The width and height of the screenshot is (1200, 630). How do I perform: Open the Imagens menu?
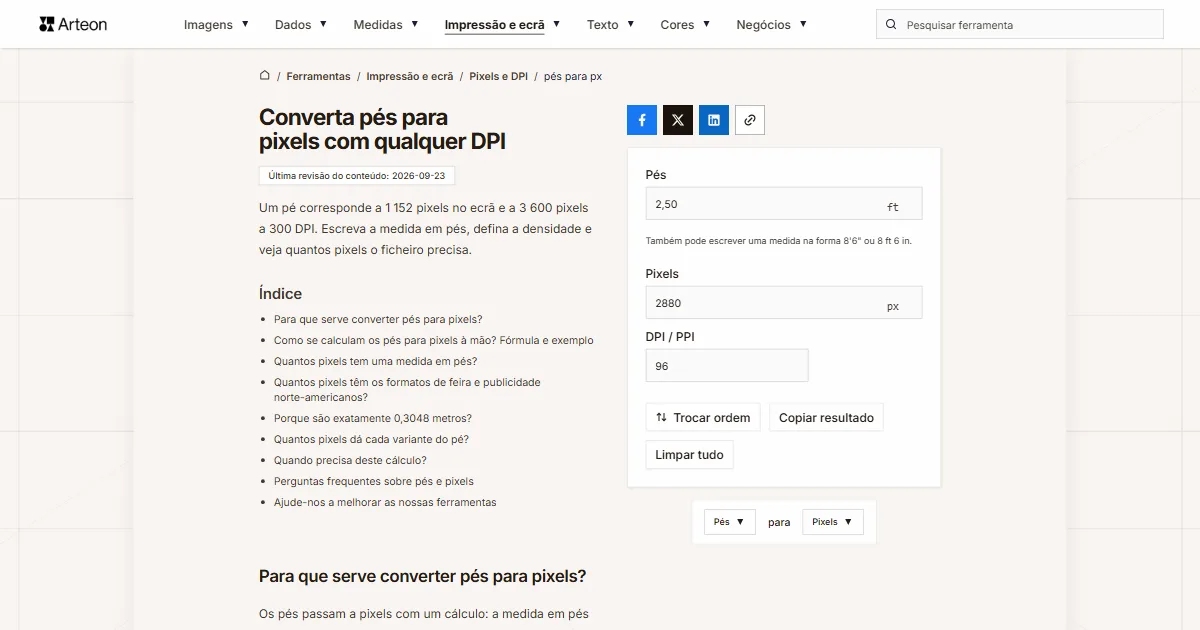tap(216, 25)
